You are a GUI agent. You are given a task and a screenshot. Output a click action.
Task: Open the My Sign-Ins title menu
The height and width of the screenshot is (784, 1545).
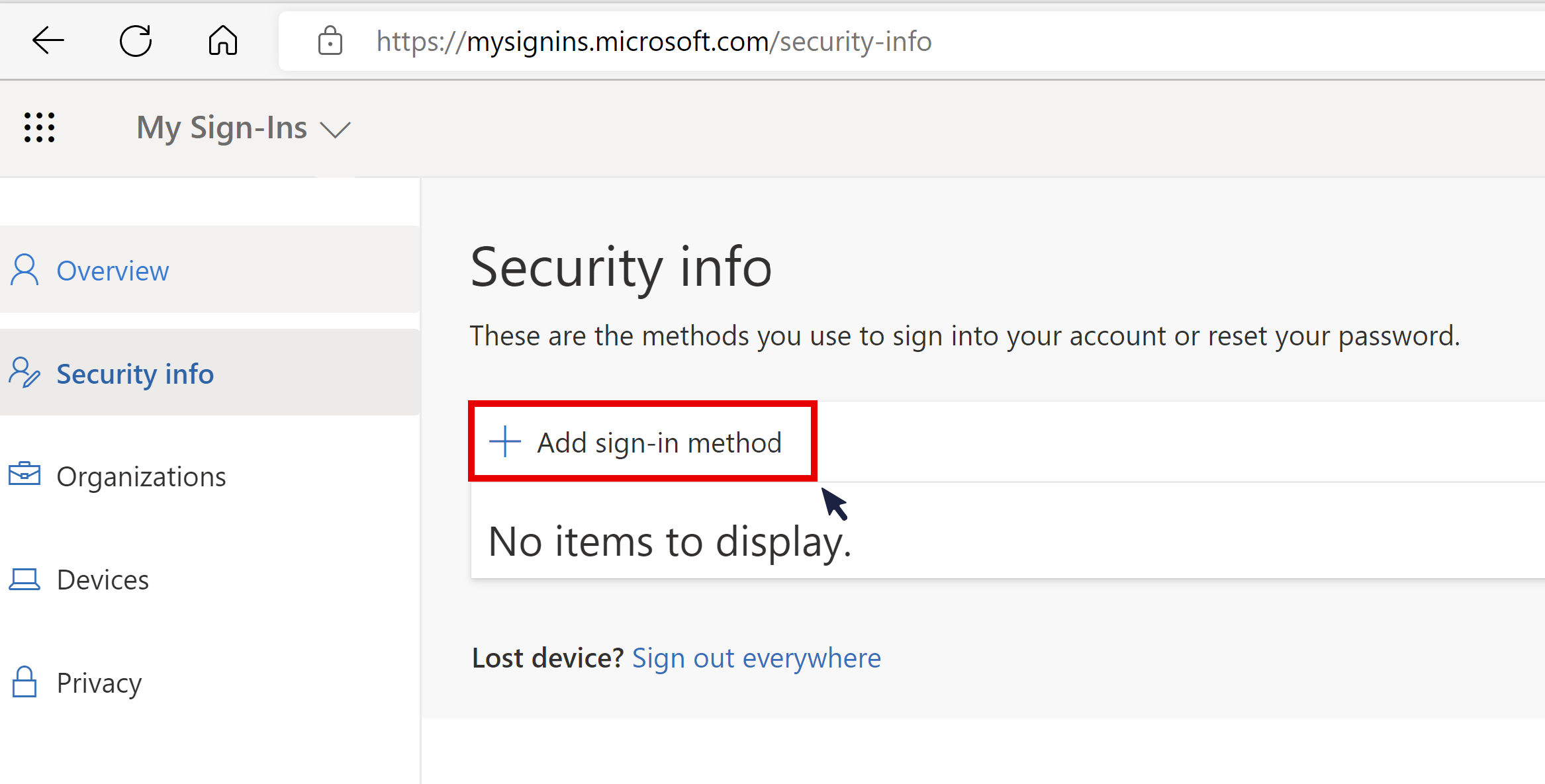[x=222, y=128]
